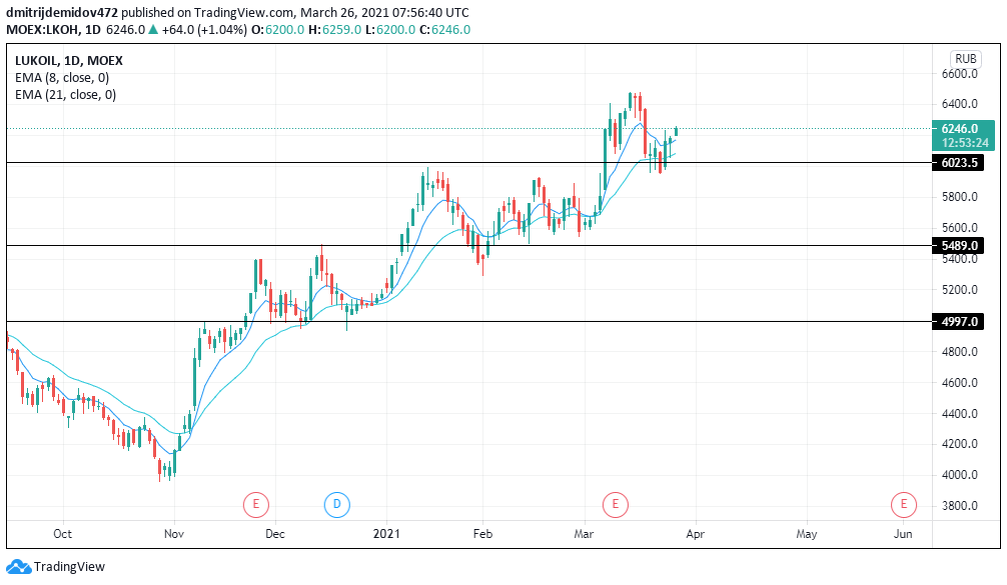1007x585 pixels.
Task: Click the +64.0 (+1.04%) change value
Action: click(x=204, y=30)
